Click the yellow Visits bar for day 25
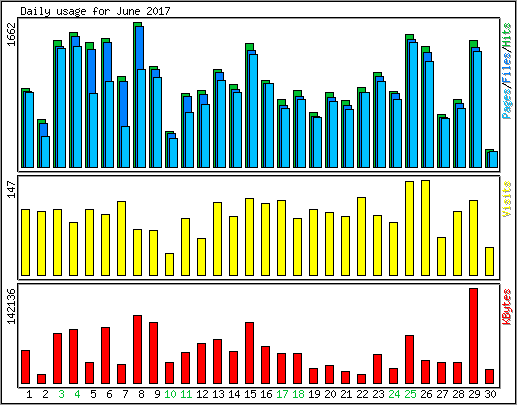This screenshot has height=405, width=517. coord(409,228)
